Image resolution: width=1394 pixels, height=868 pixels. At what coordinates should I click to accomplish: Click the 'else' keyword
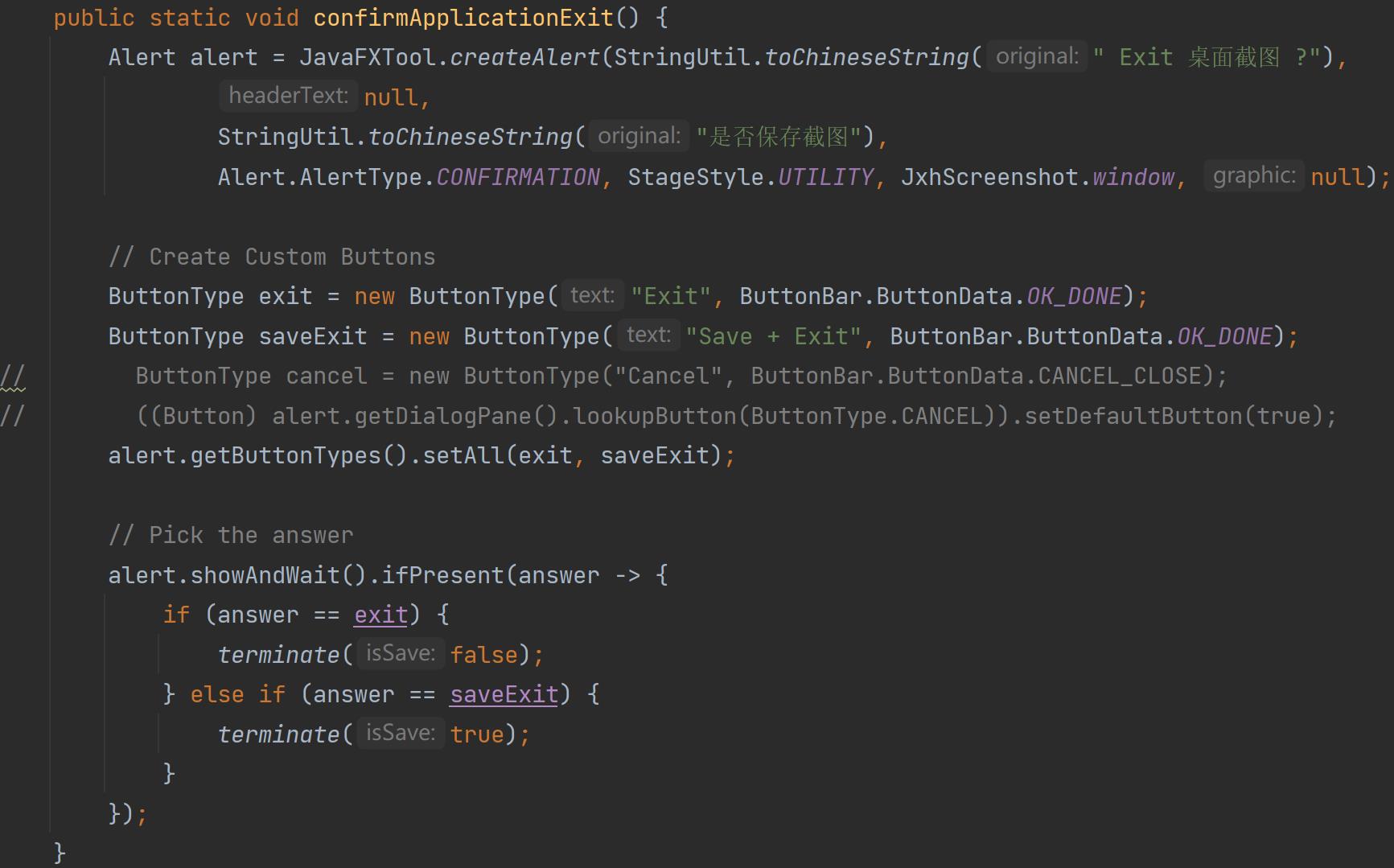[217, 694]
